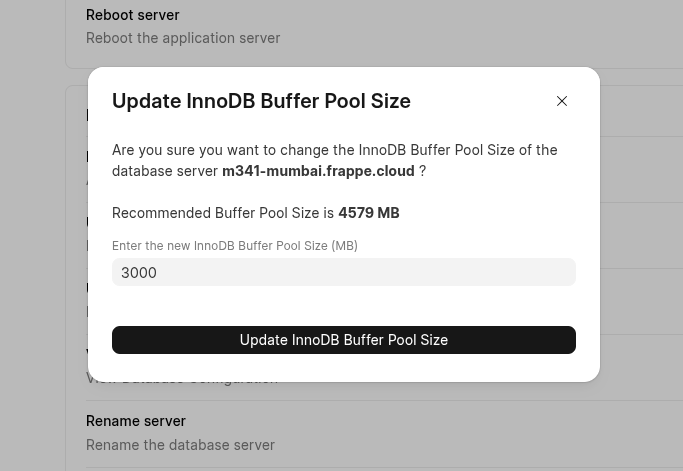Close the Update InnoDB Buffer Pool dialog
The height and width of the screenshot is (471, 683).
562,101
